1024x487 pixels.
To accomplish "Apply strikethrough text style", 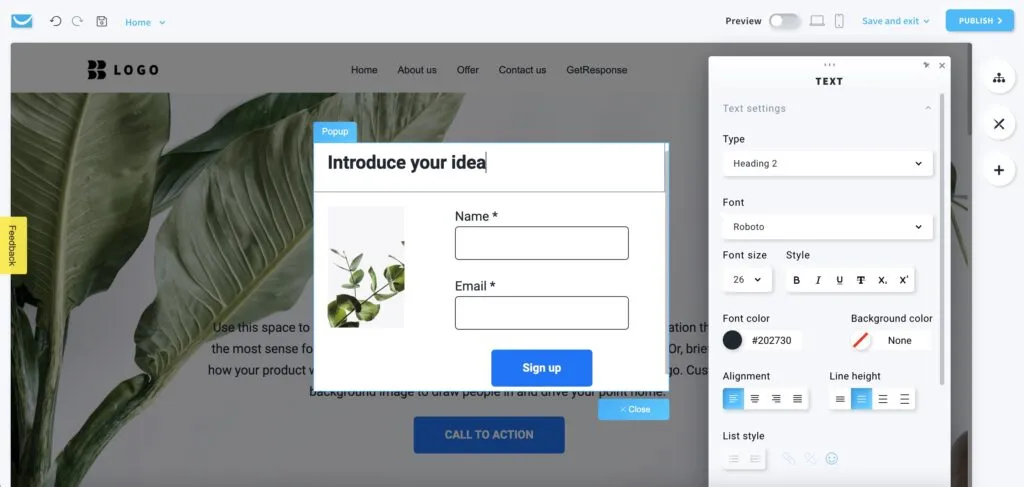I will [x=861, y=280].
